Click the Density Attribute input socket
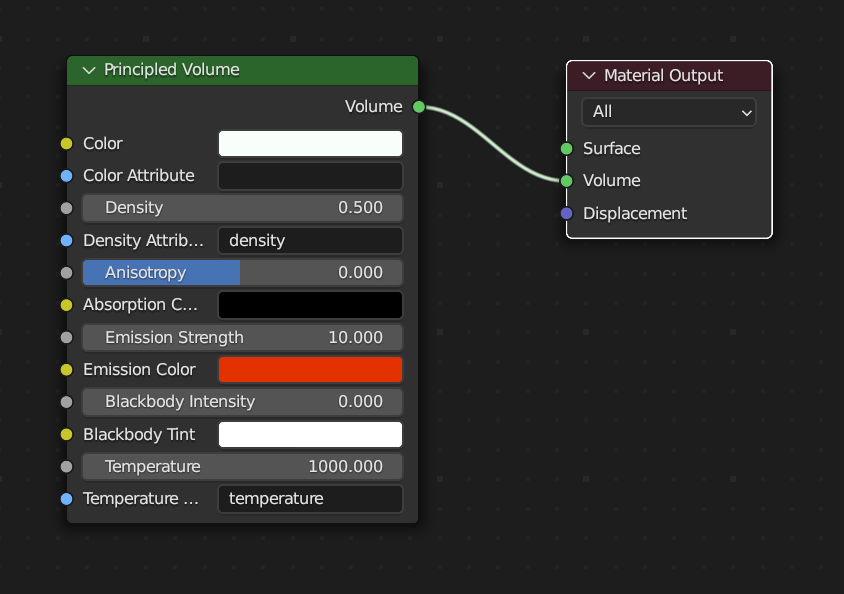 coord(67,240)
